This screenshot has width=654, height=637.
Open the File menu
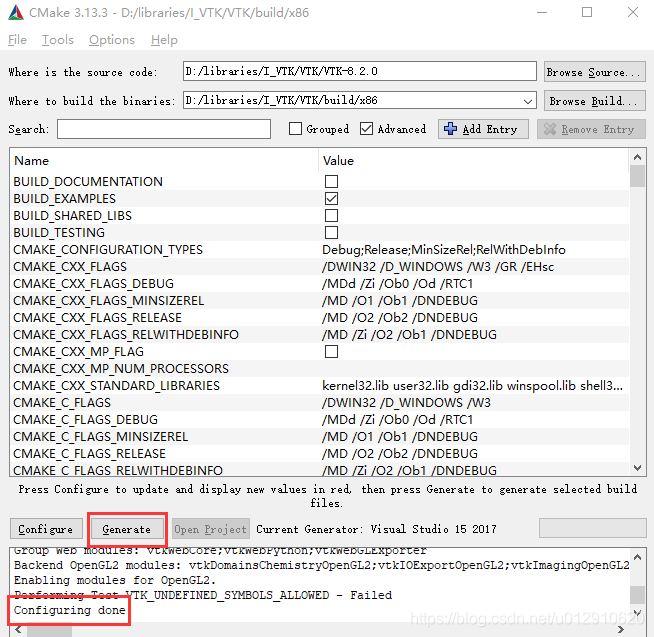17,40
